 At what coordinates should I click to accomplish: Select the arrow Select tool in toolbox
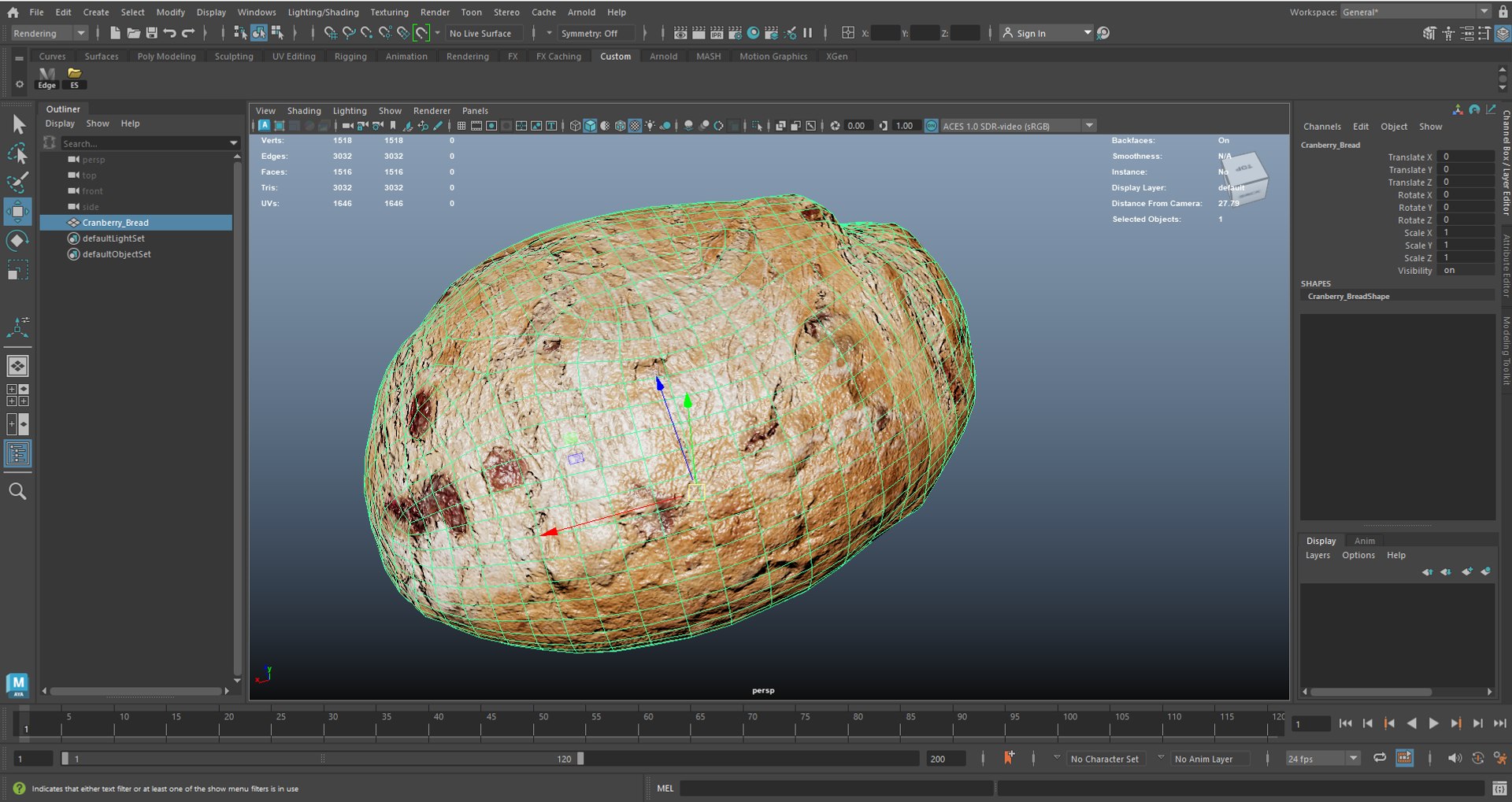tap(19, 124)
